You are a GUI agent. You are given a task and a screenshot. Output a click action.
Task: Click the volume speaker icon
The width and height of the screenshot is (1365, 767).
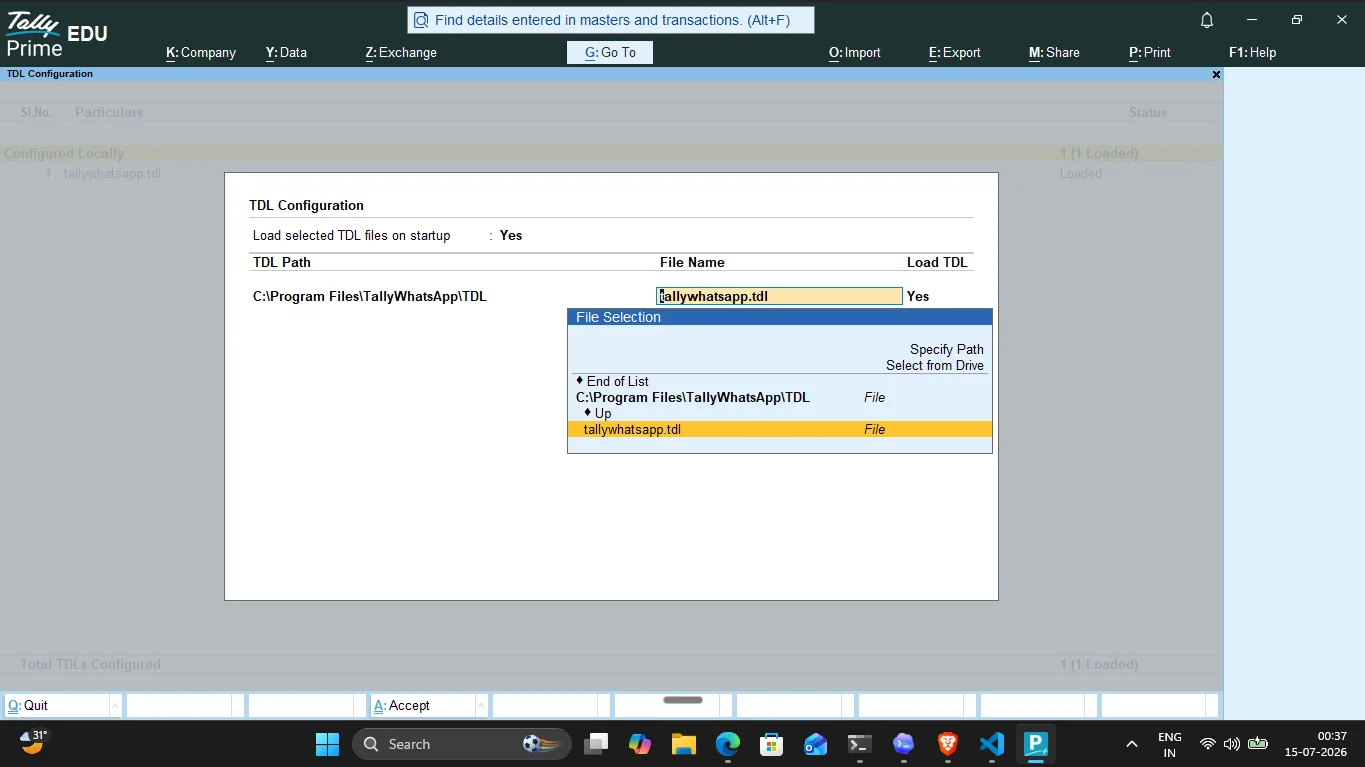pyautogui.click(x=1232, y=744)
